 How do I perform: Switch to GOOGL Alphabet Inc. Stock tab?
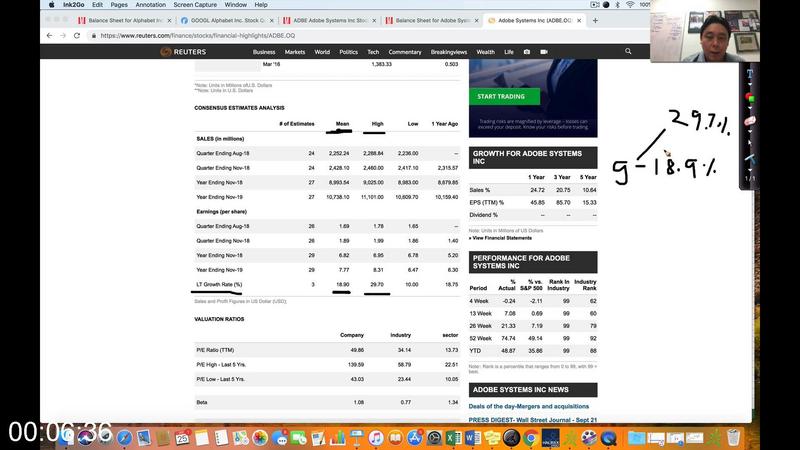[x=227, y=21]
